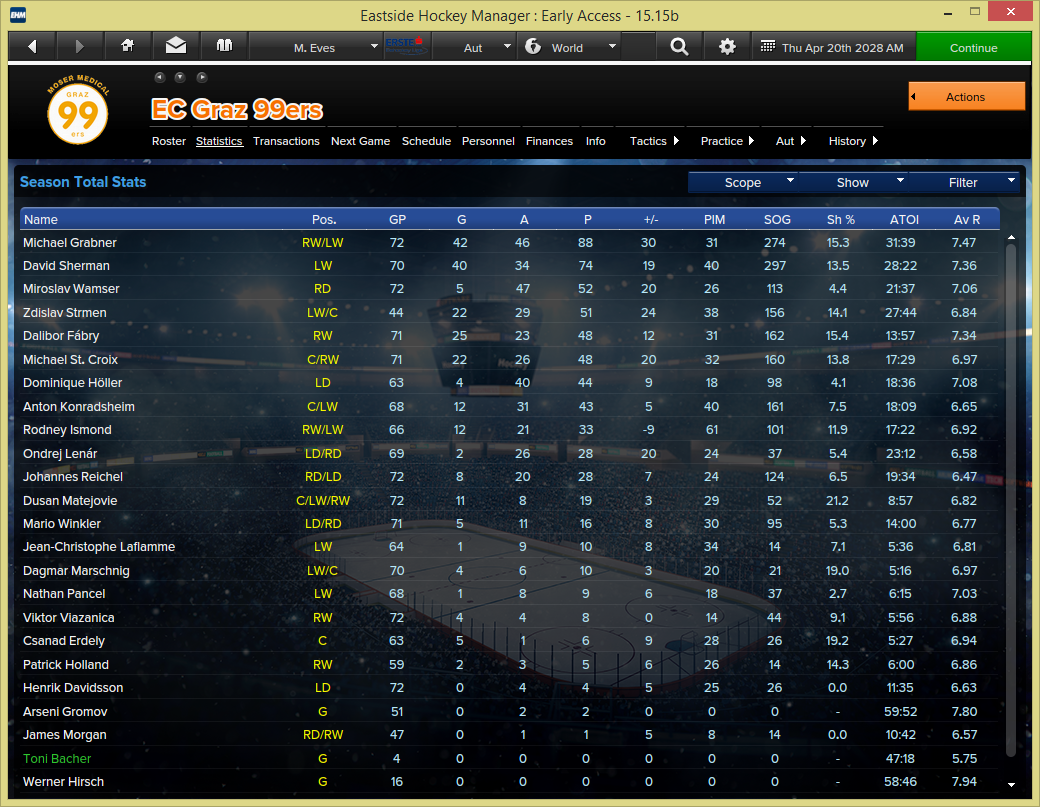The width and height of the screenshot is (1040, 807).
Task: Expand the Practice submenu
Action: pyautogui.click(x=727, y=141)
